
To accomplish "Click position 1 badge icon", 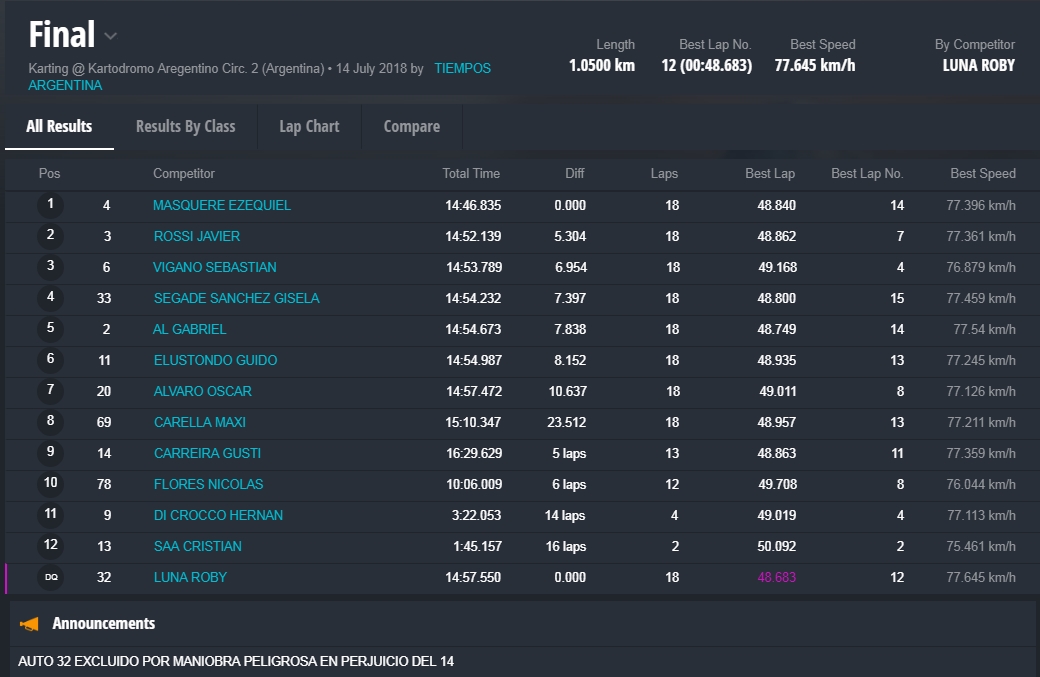I will point(50,205).
